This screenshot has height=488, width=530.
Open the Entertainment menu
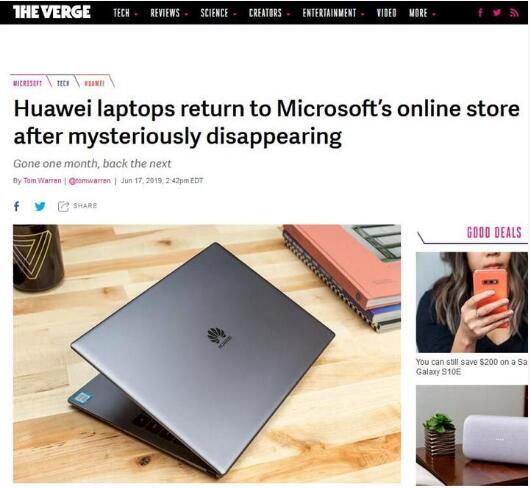[x=333, y=13]
